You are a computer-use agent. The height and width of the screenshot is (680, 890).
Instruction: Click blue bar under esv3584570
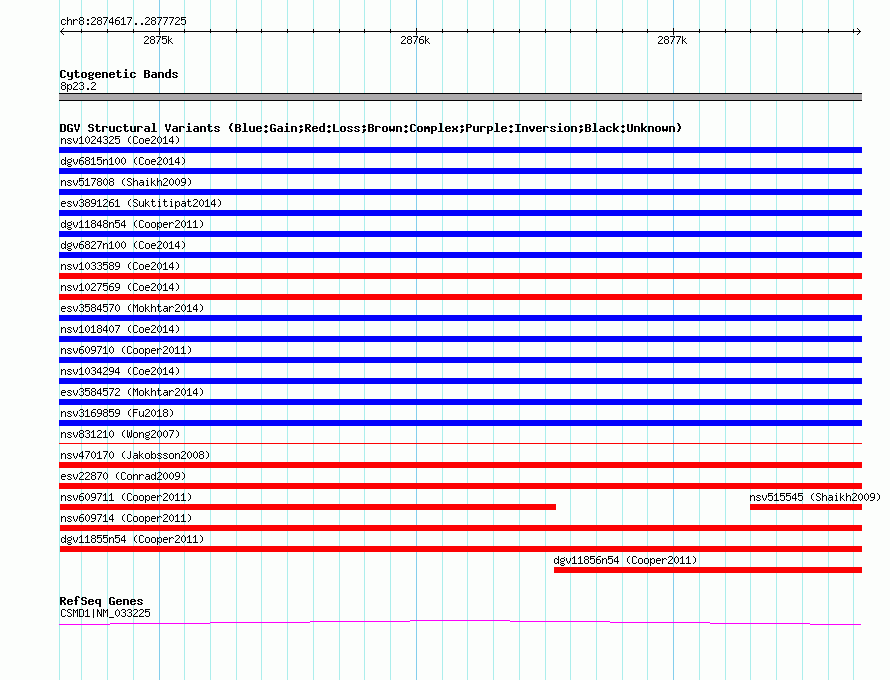coord(460,318)
